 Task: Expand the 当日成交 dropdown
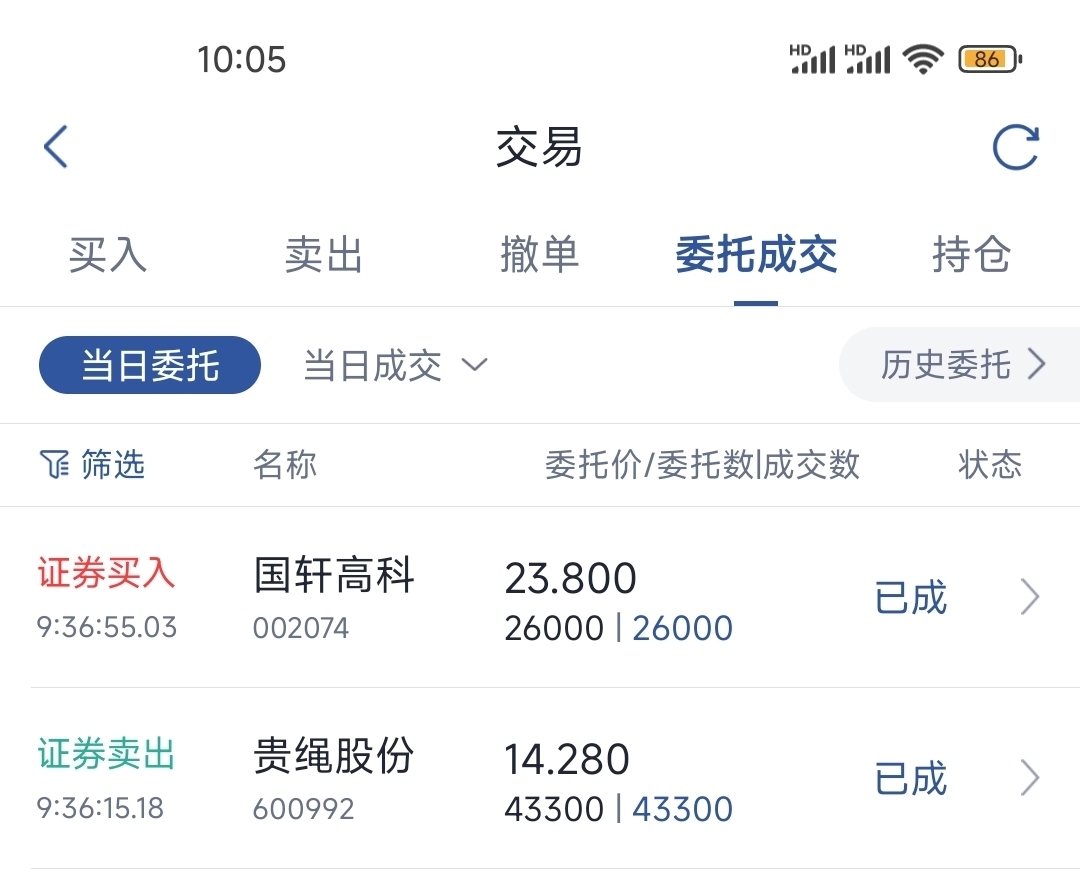tap(395, 365)
